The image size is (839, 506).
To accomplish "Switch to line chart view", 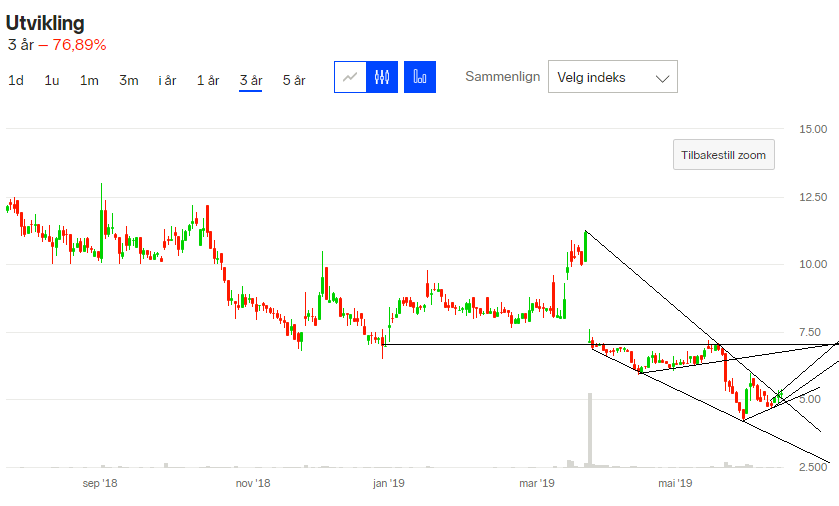I will click(x=350, y=77).
